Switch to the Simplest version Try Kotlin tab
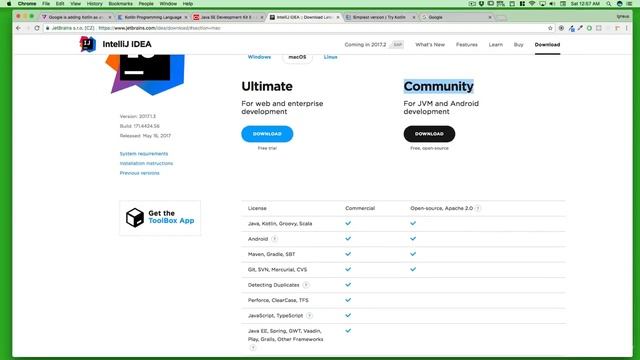This screenshot has width=640, height=360. 380,17
